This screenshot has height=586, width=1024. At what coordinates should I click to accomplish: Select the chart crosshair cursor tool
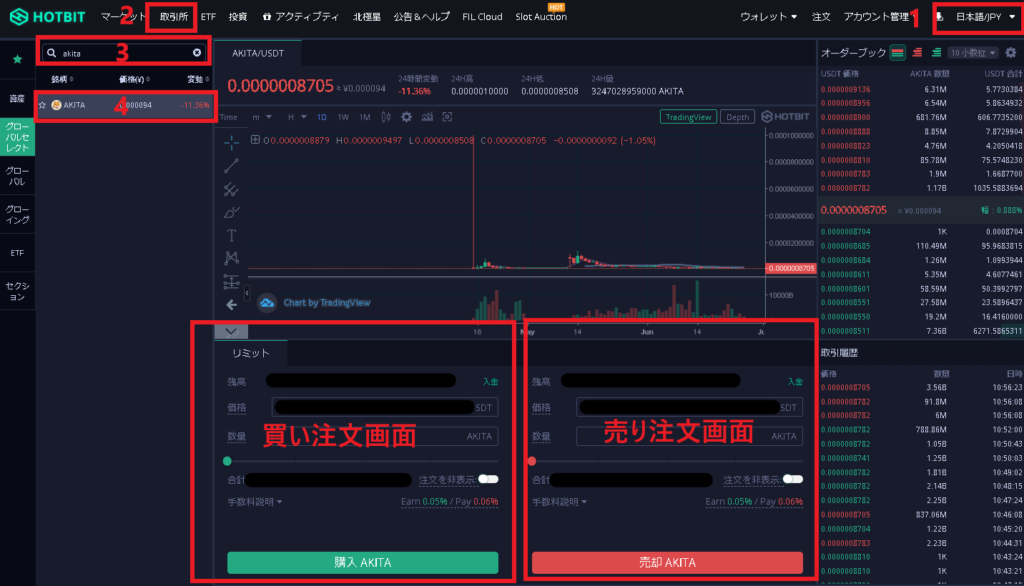pyautogui.click(x=231, y=142)
